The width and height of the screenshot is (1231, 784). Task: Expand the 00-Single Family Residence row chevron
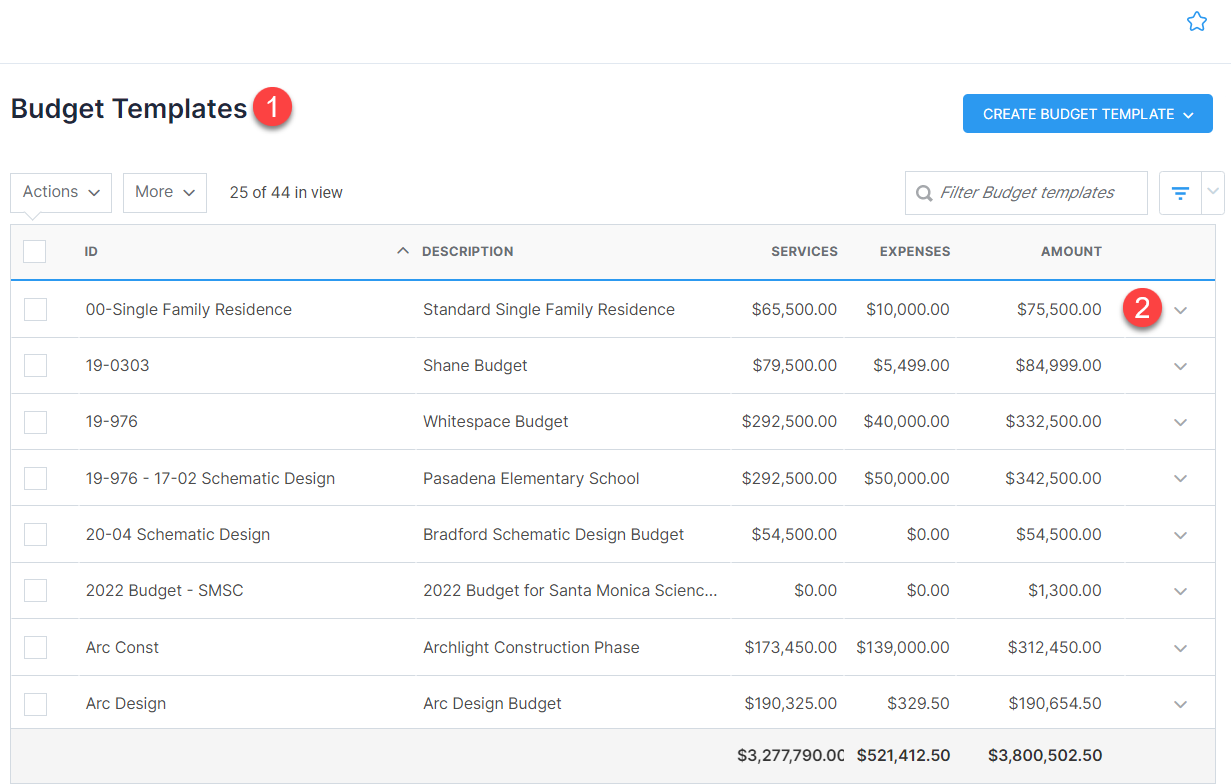tap(1180, 310)
